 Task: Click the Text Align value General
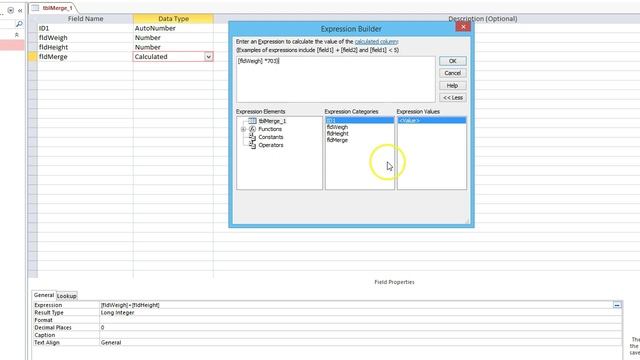pos(361,342)
